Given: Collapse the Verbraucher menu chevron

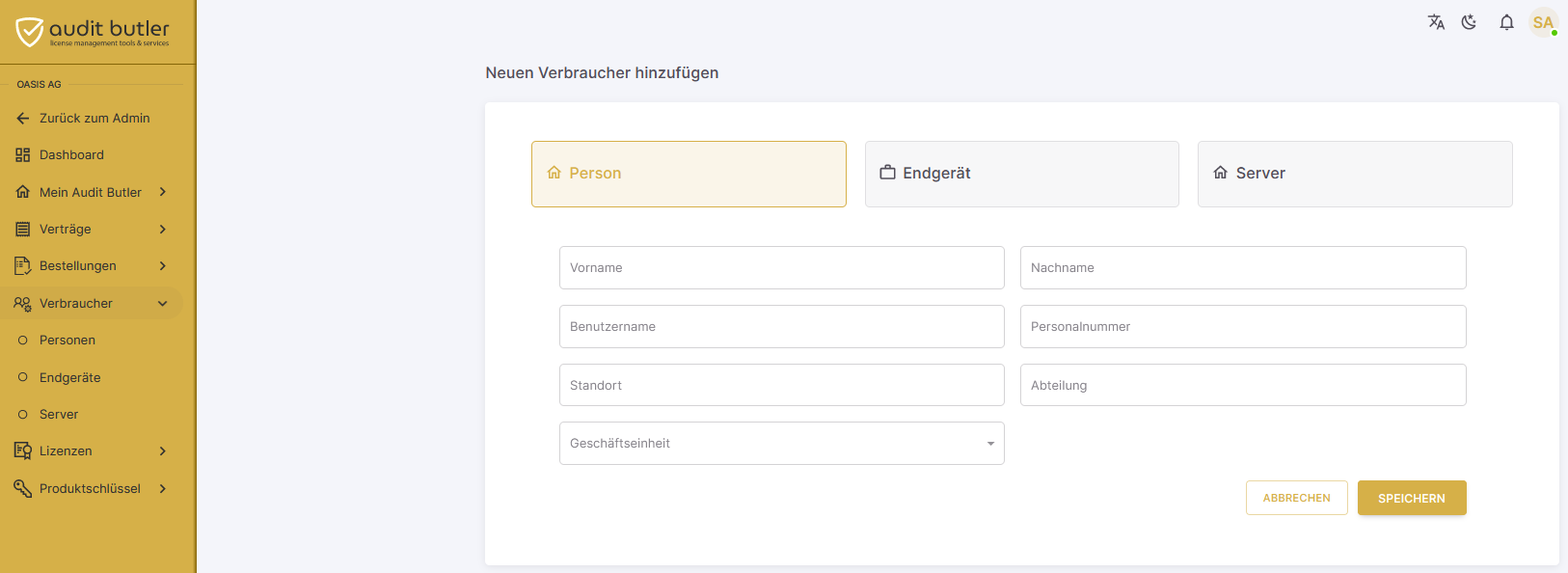Looking at the screenshot, I should coord(163,303).
